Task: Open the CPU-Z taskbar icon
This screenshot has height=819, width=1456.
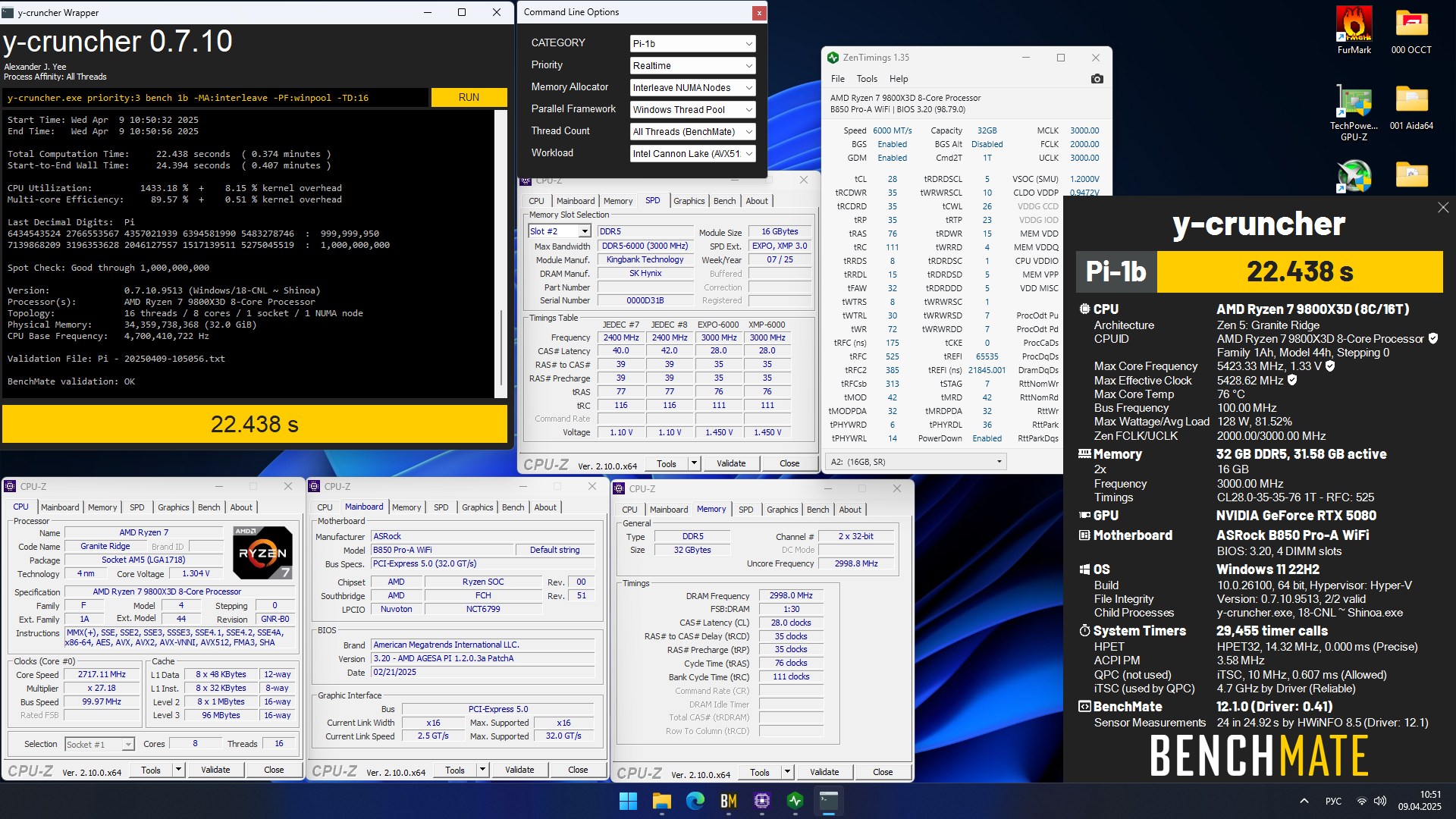Action: (761, 801)
